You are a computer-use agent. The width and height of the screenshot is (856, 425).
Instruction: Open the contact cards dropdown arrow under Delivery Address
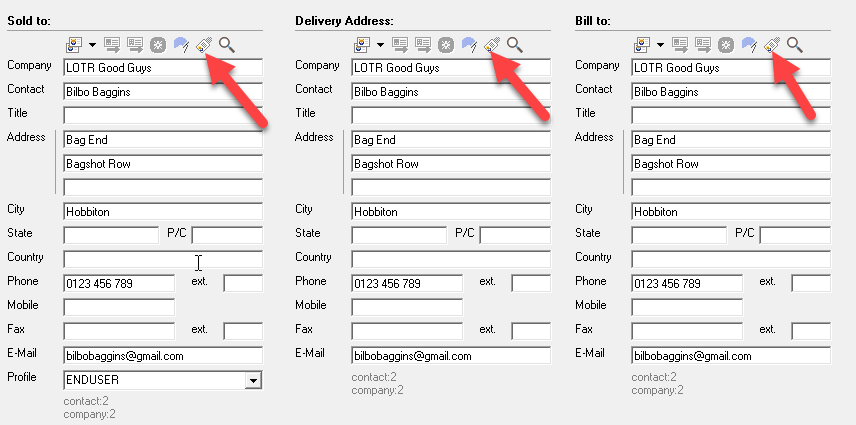[x=380, y=44]
